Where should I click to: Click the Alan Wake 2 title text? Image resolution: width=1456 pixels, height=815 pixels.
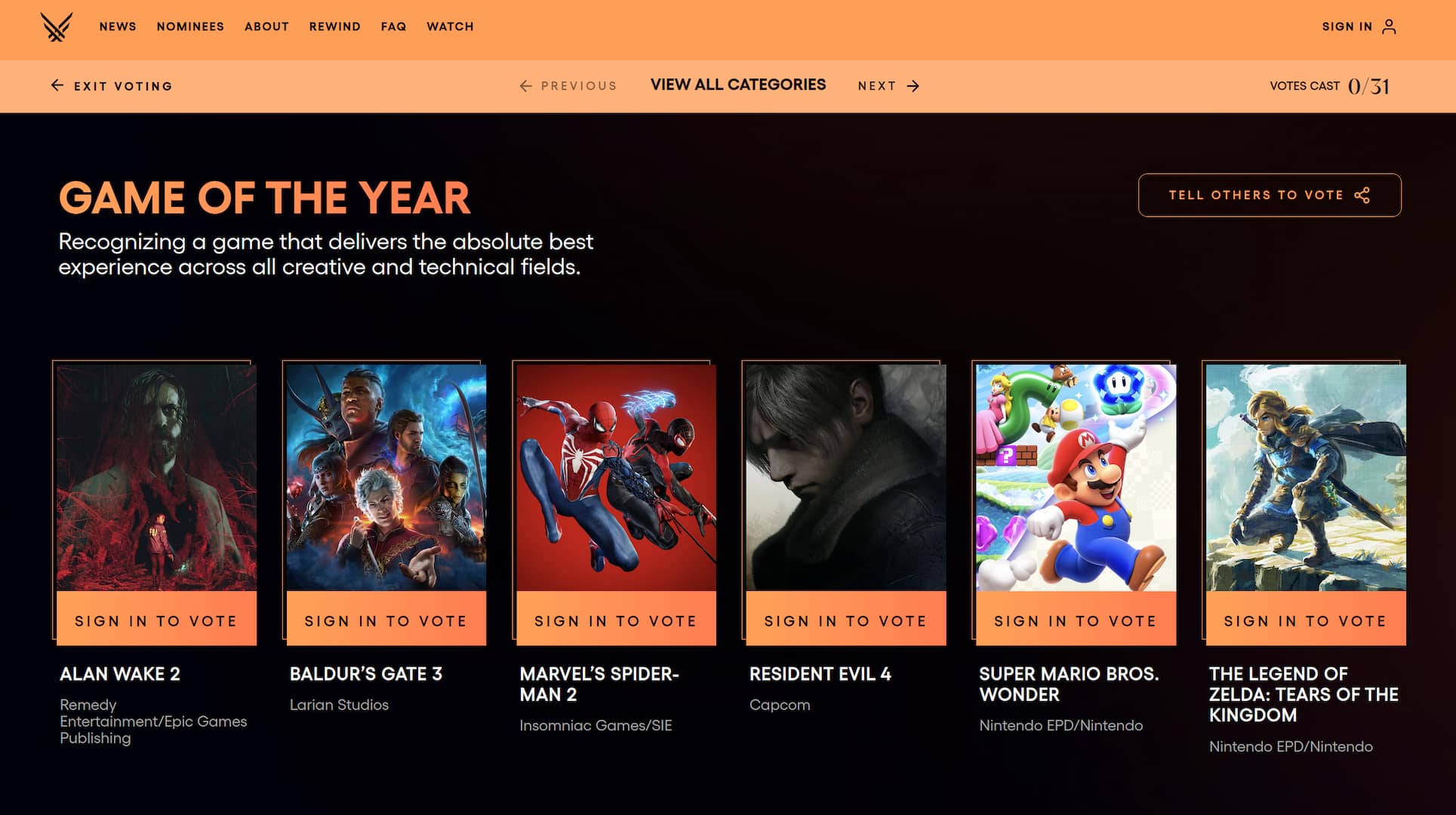click(120, 674)
